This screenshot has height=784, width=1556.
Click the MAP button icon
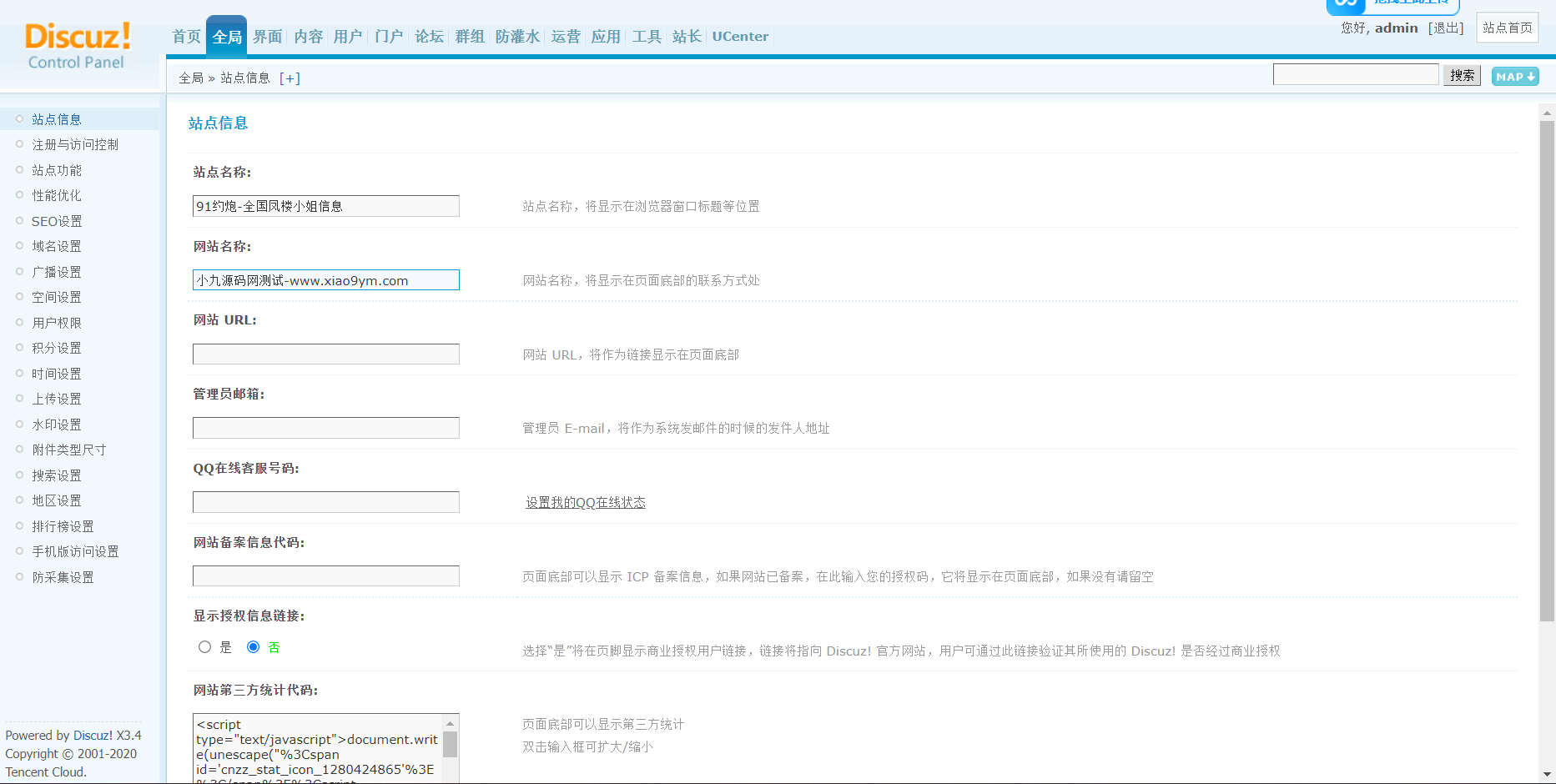pos(1515,77)
